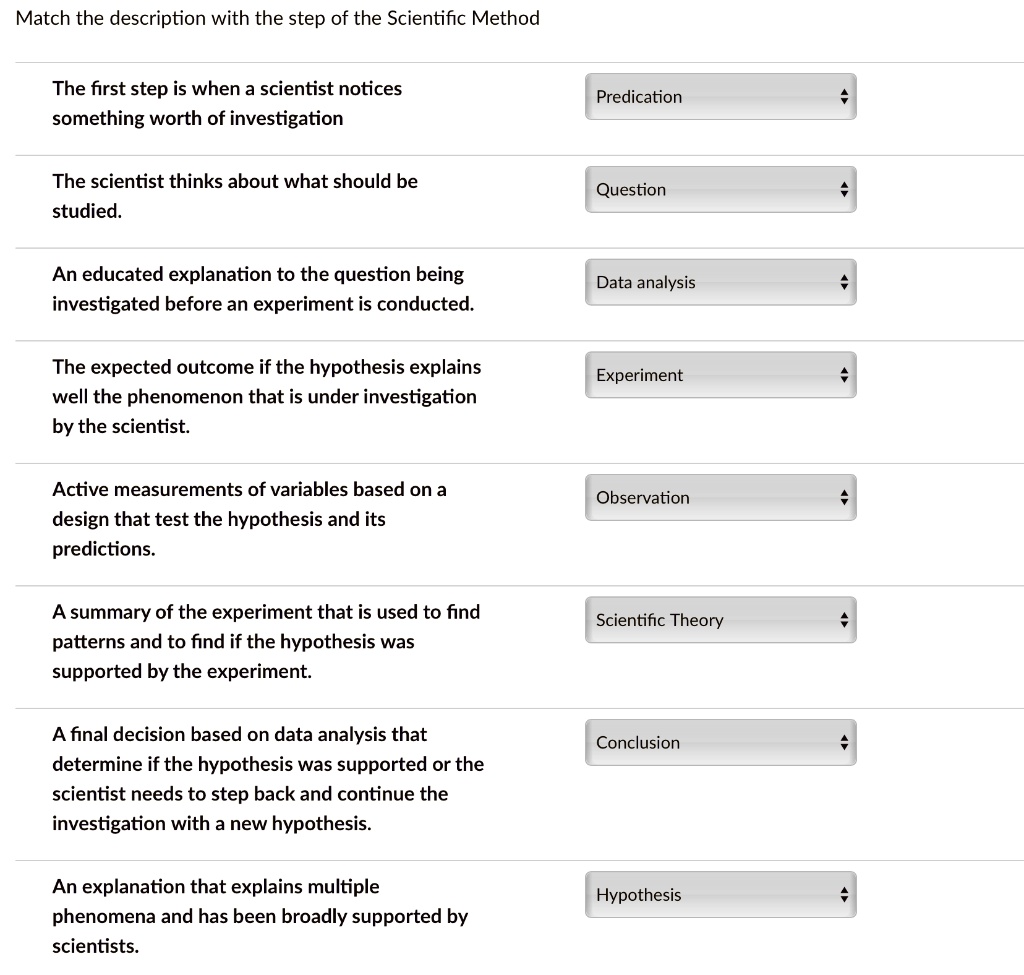Click the arrow stepper beside Experiment
The width and height of the screenshot is (1024, 975).
pos(845,374)
